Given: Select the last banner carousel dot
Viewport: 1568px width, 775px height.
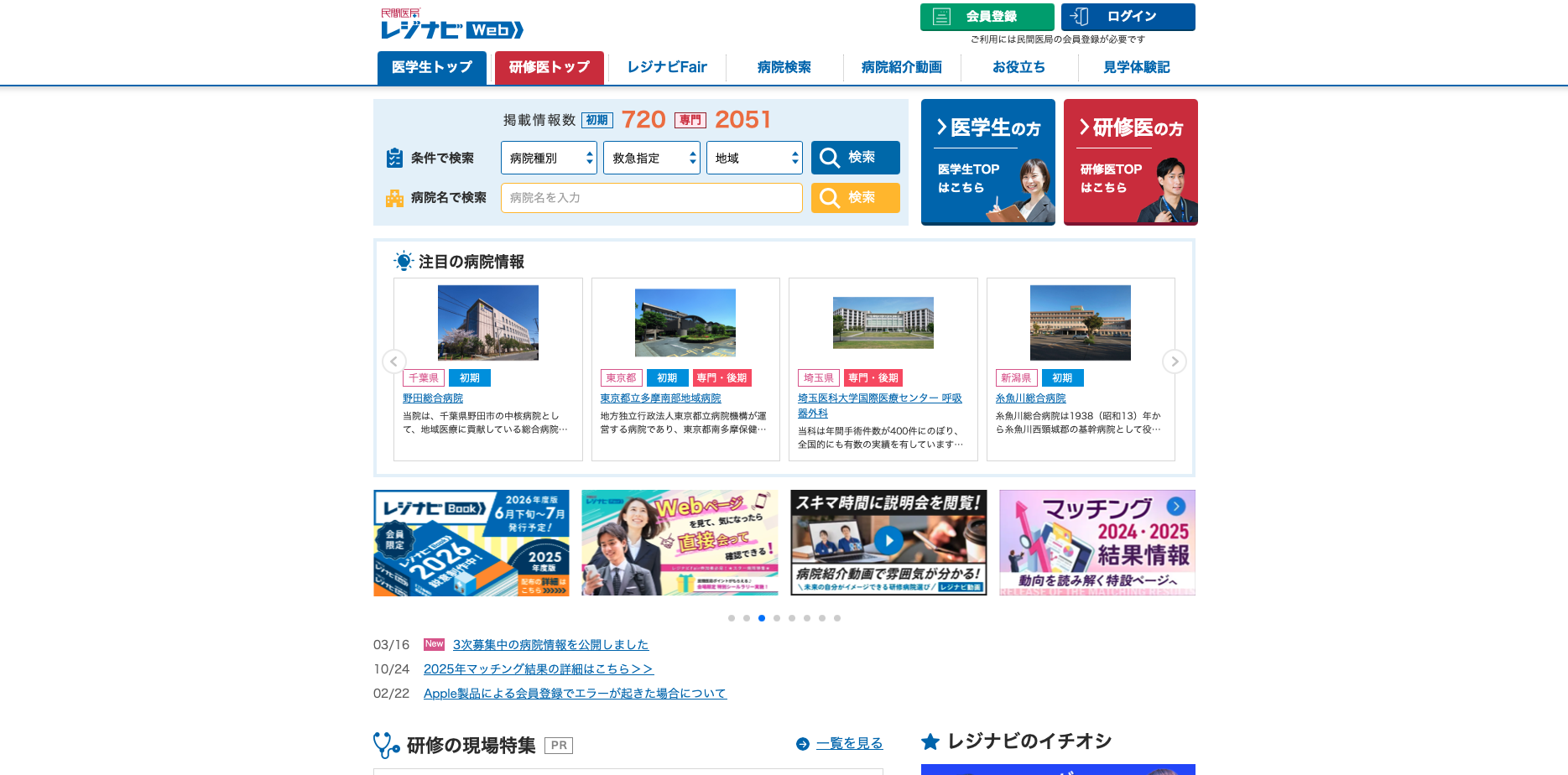Looking at the screenshot, I should [837, 618].
